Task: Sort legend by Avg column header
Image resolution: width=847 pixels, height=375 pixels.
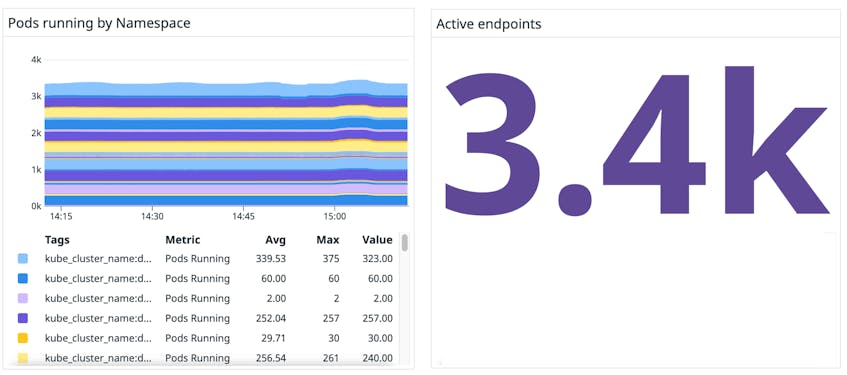Action: pyautogui.click(x=275, y=240)
